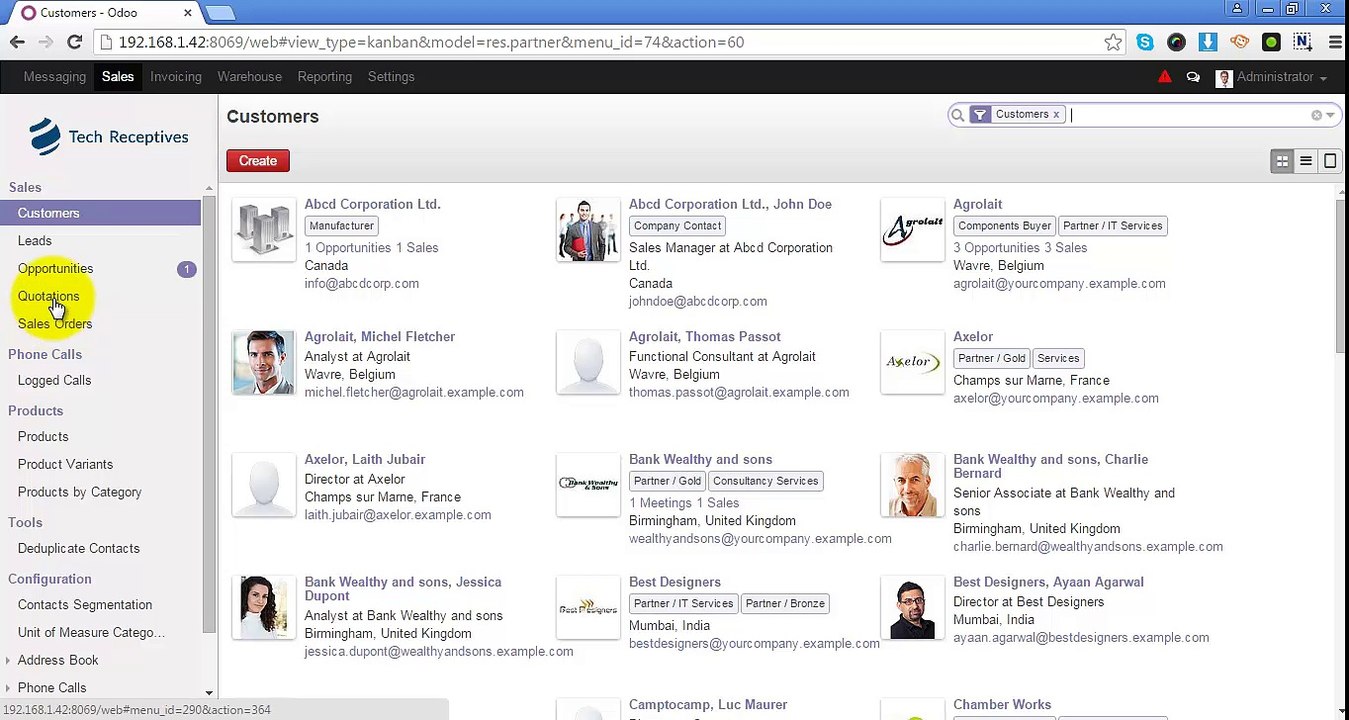Screen dimensions: 1349x720
Task: Click the Agrolait logo thumbnail
Action: tap(912, 230)
